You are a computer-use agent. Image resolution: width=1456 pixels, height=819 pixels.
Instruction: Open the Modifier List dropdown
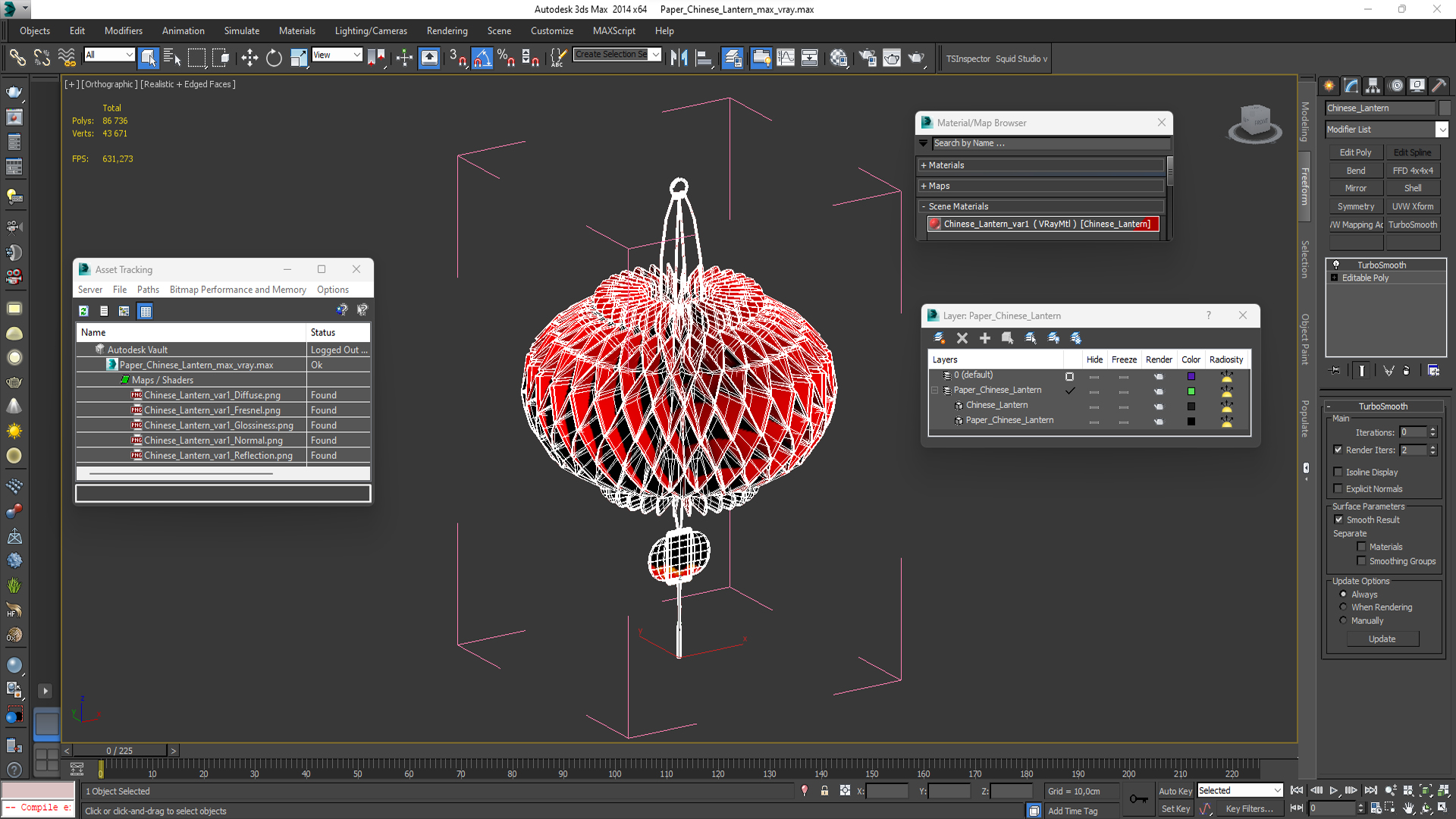1442,130
